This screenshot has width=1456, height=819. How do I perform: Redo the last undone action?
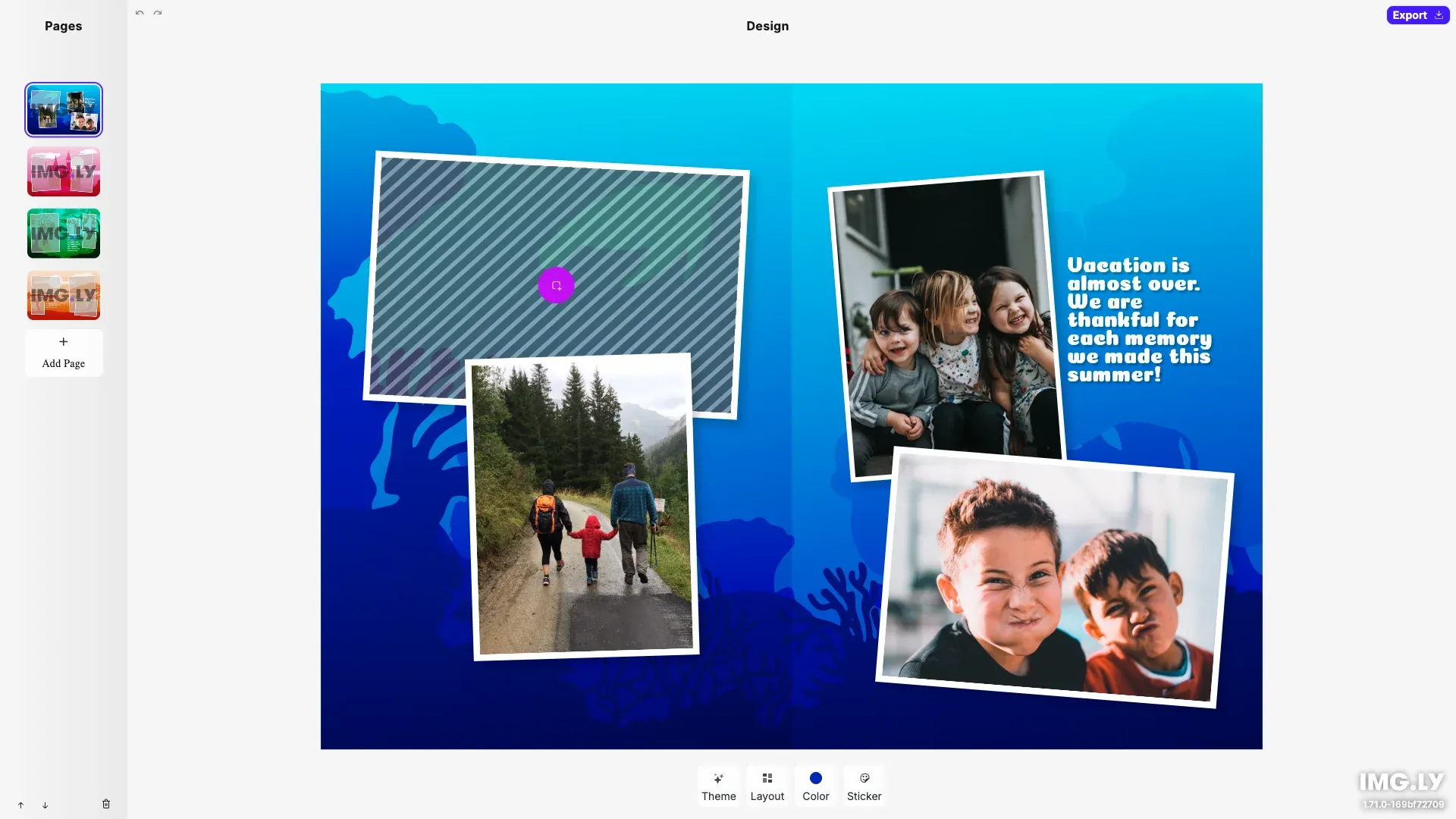tap(158, 13)
